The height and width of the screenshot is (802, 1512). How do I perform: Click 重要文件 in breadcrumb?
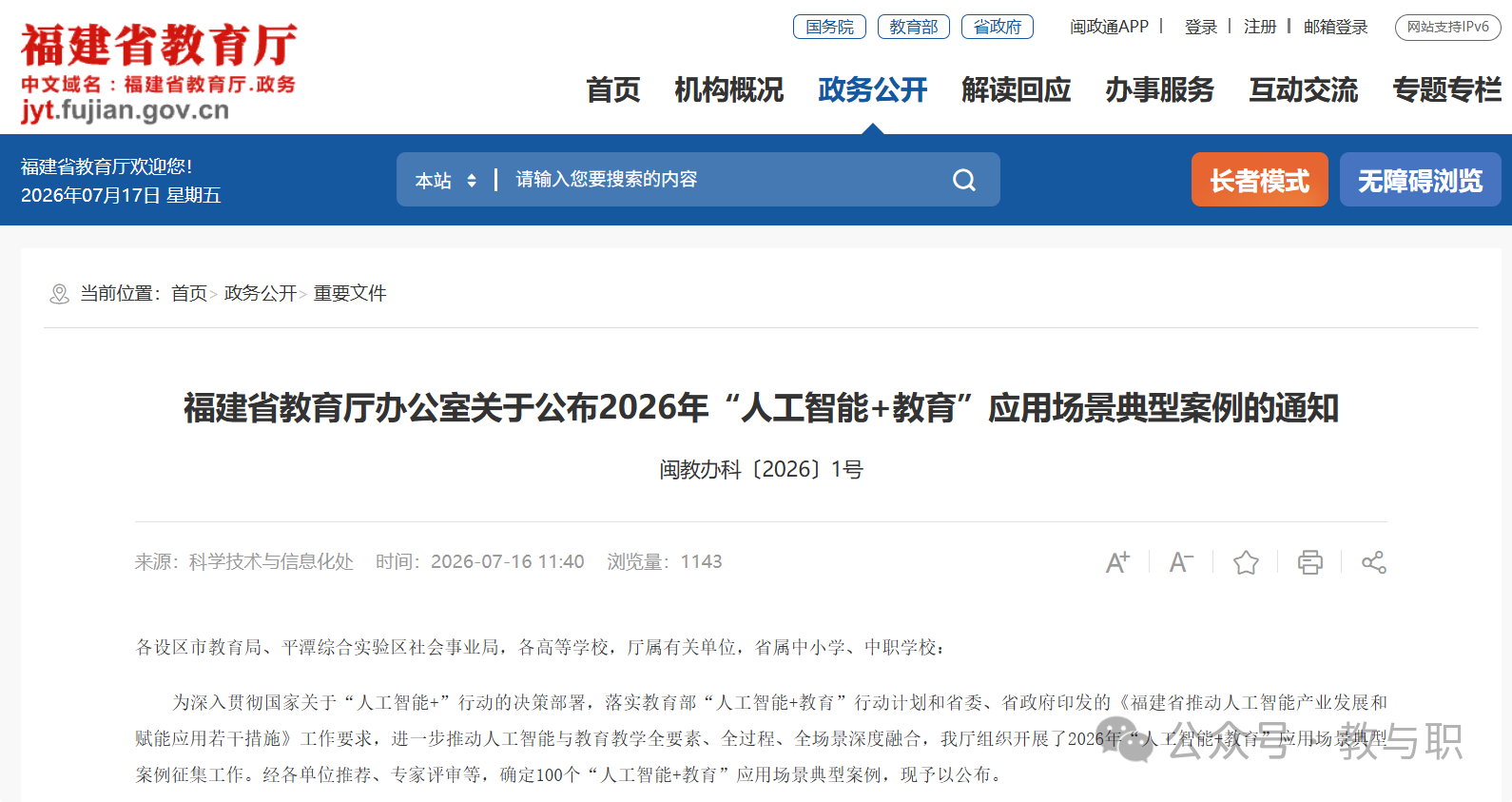[x=350, y=294]
